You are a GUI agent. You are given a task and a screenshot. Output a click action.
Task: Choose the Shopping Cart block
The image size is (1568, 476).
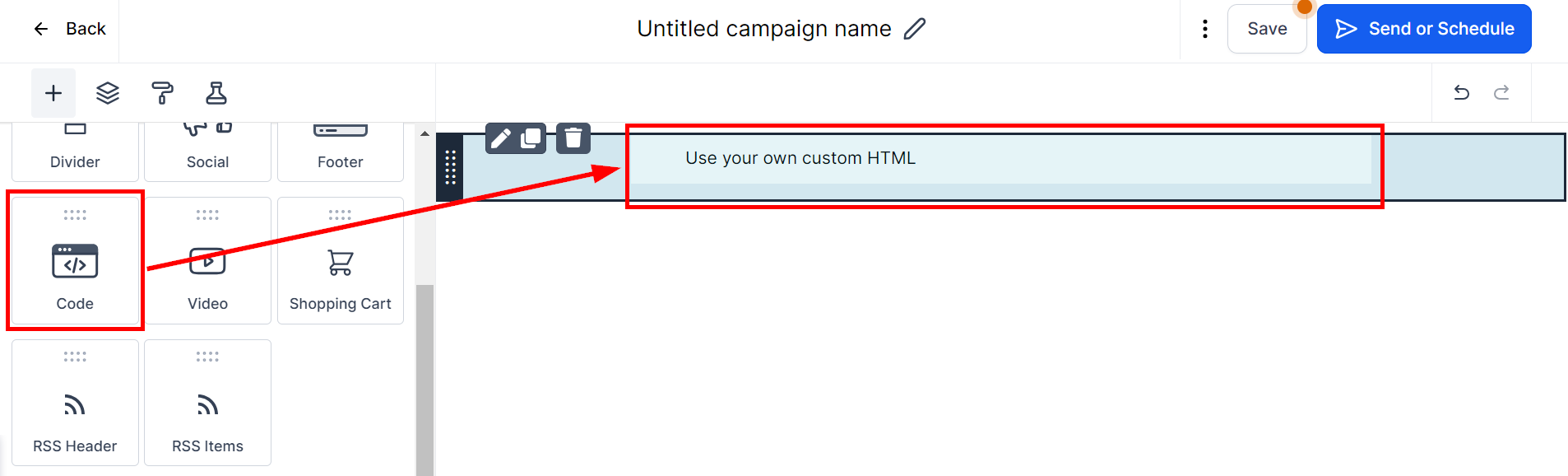point(341,261)
